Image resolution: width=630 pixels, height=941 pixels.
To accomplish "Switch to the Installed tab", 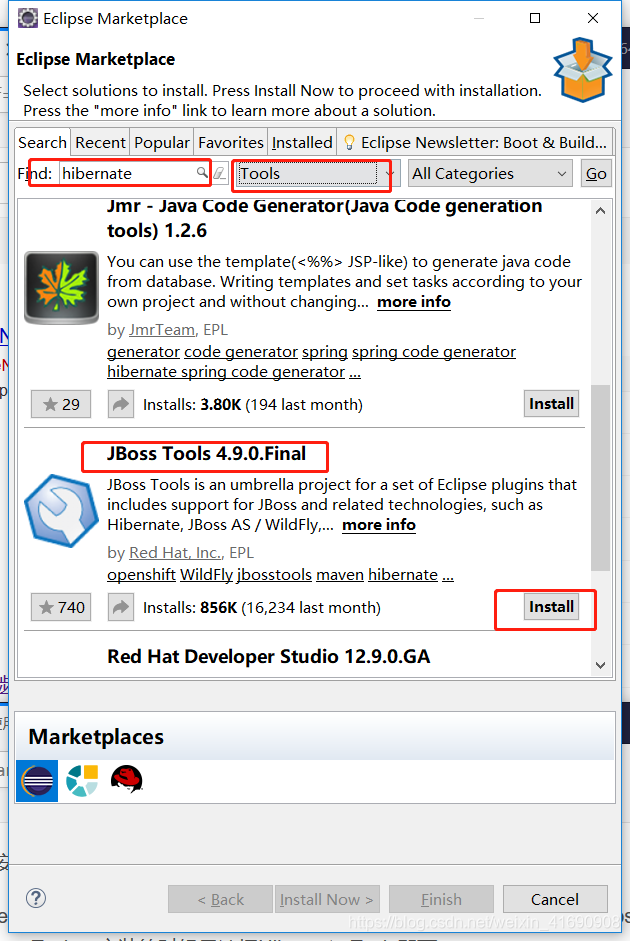I will [302, 142].
